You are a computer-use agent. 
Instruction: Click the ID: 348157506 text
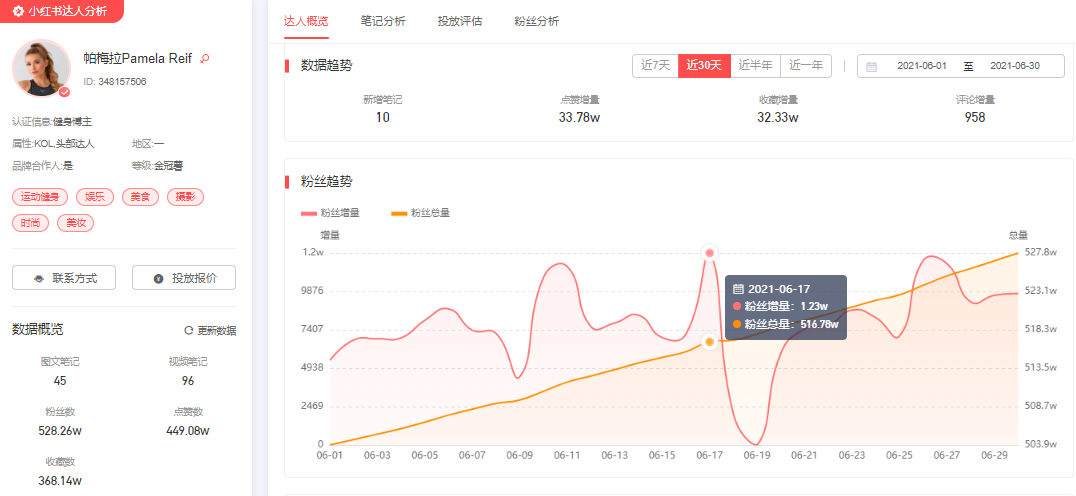[115, 82]
